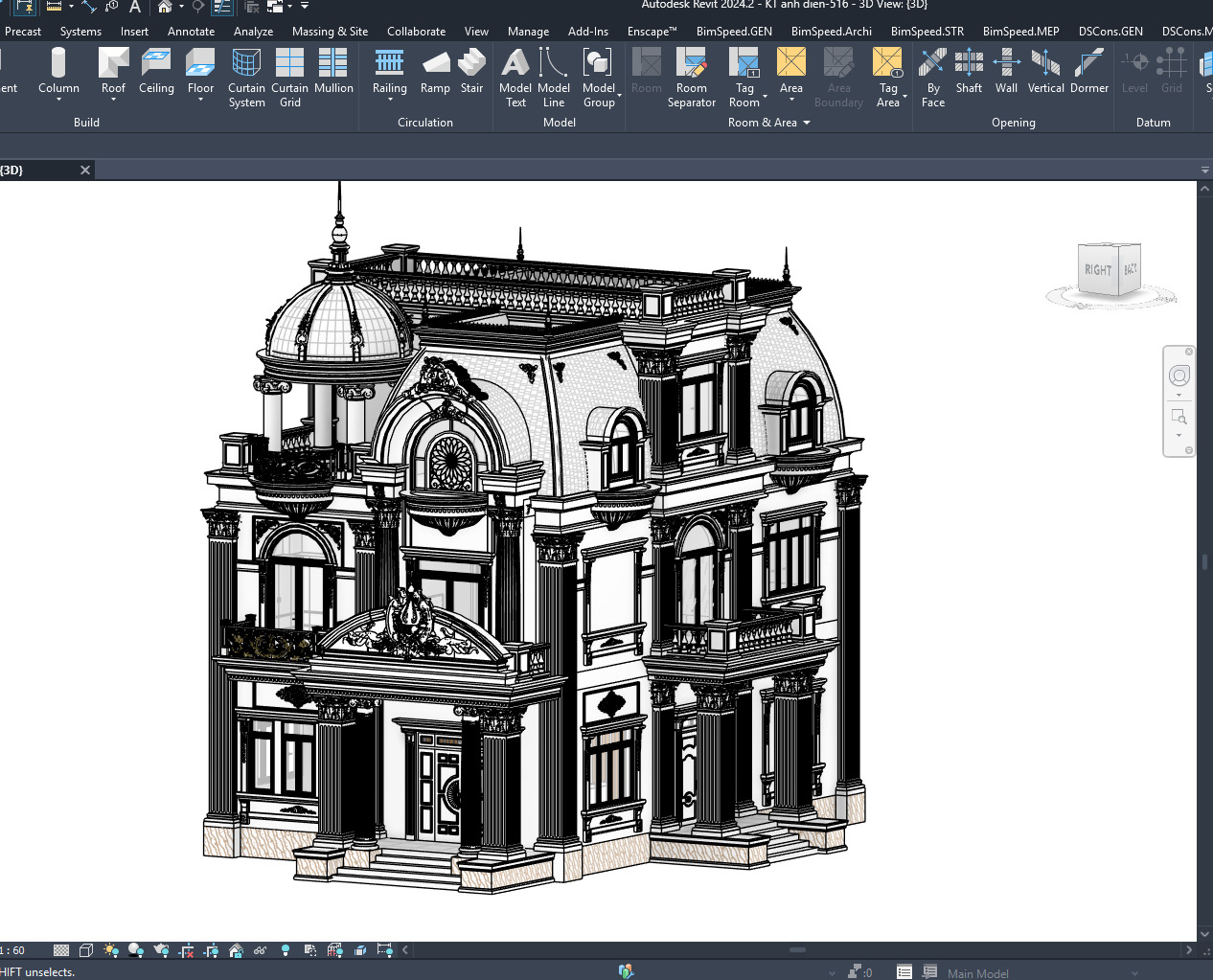Image resolution: width=1213 pixels, height=980 pixels.
Task: Expand the Floor tool dropdown arrow
Action: (x=200, y=100)
